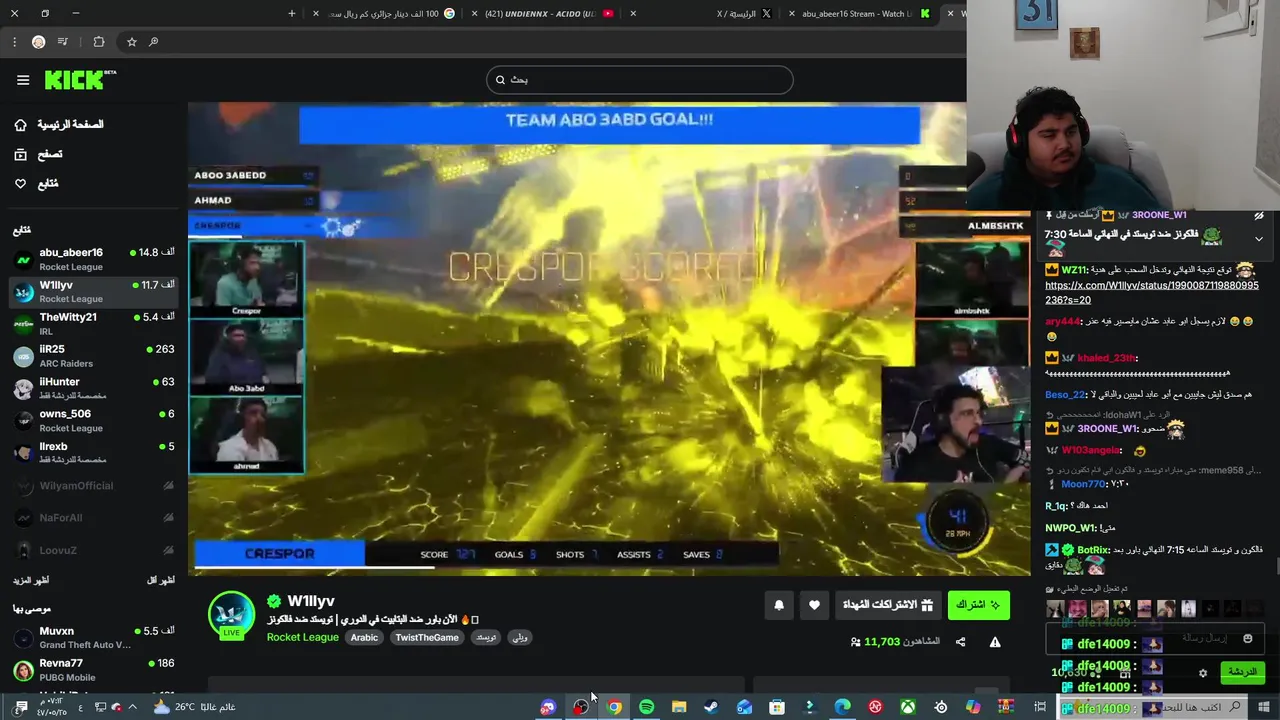This screenshot has width=1280, height=720.
Task: Toggle notification bell for W1llyv
Action: 779,605
